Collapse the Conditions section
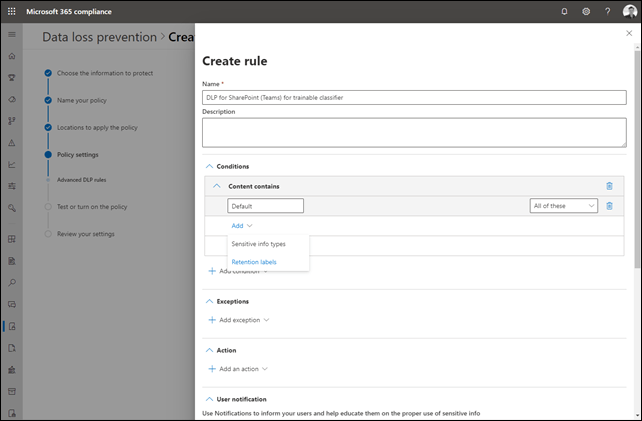 click(208, 166)
